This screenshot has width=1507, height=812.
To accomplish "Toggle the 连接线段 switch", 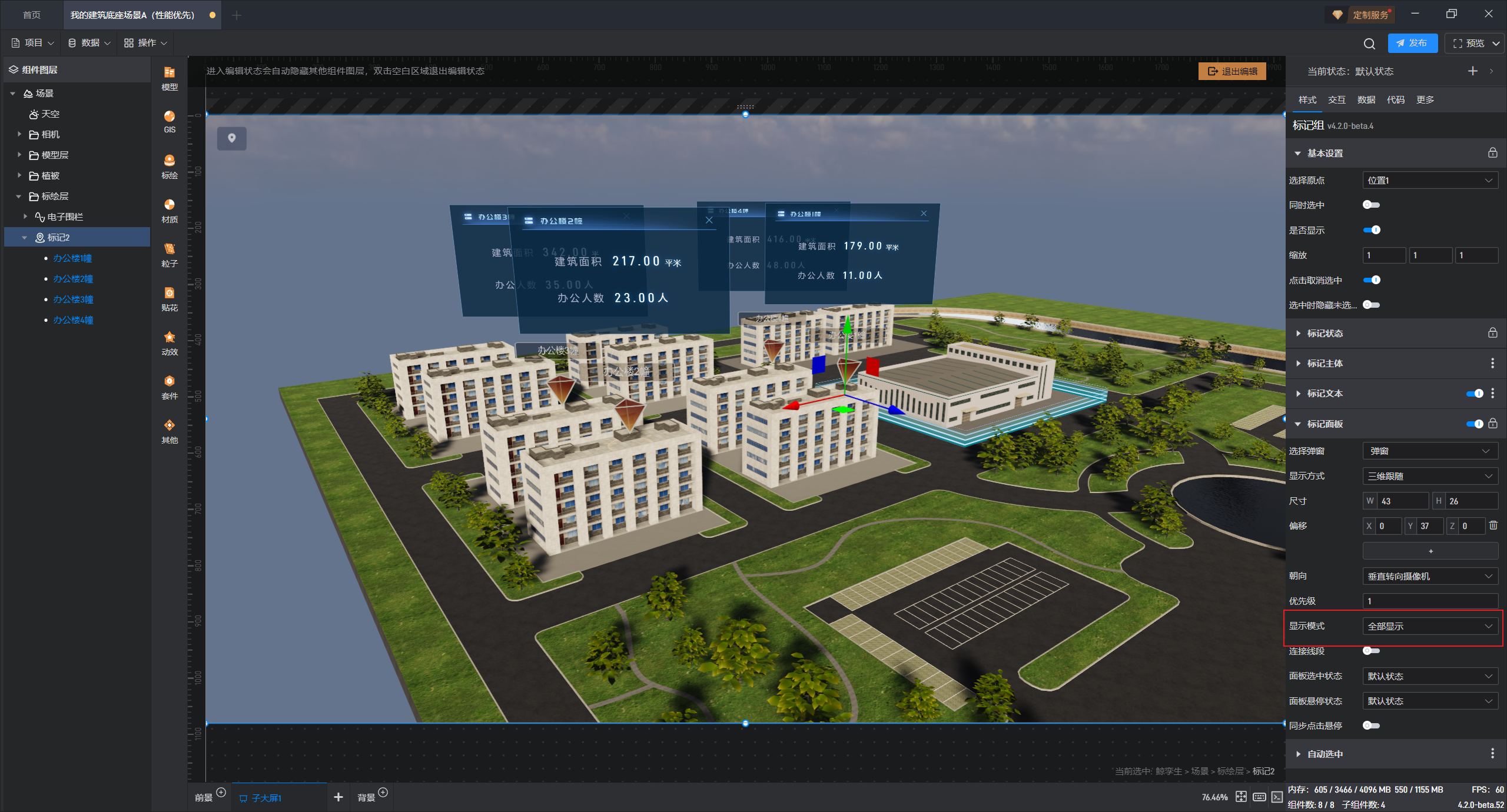I will coord(1371,651).
